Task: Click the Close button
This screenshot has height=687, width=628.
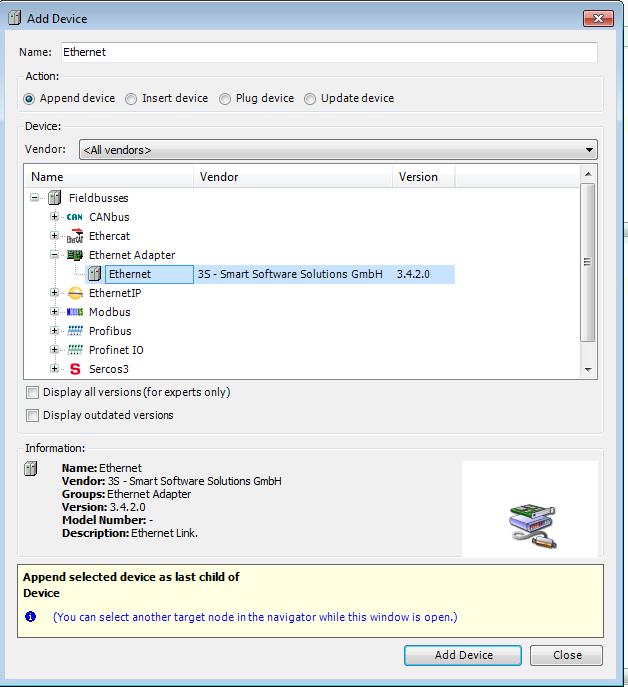Action: point(567,655)
